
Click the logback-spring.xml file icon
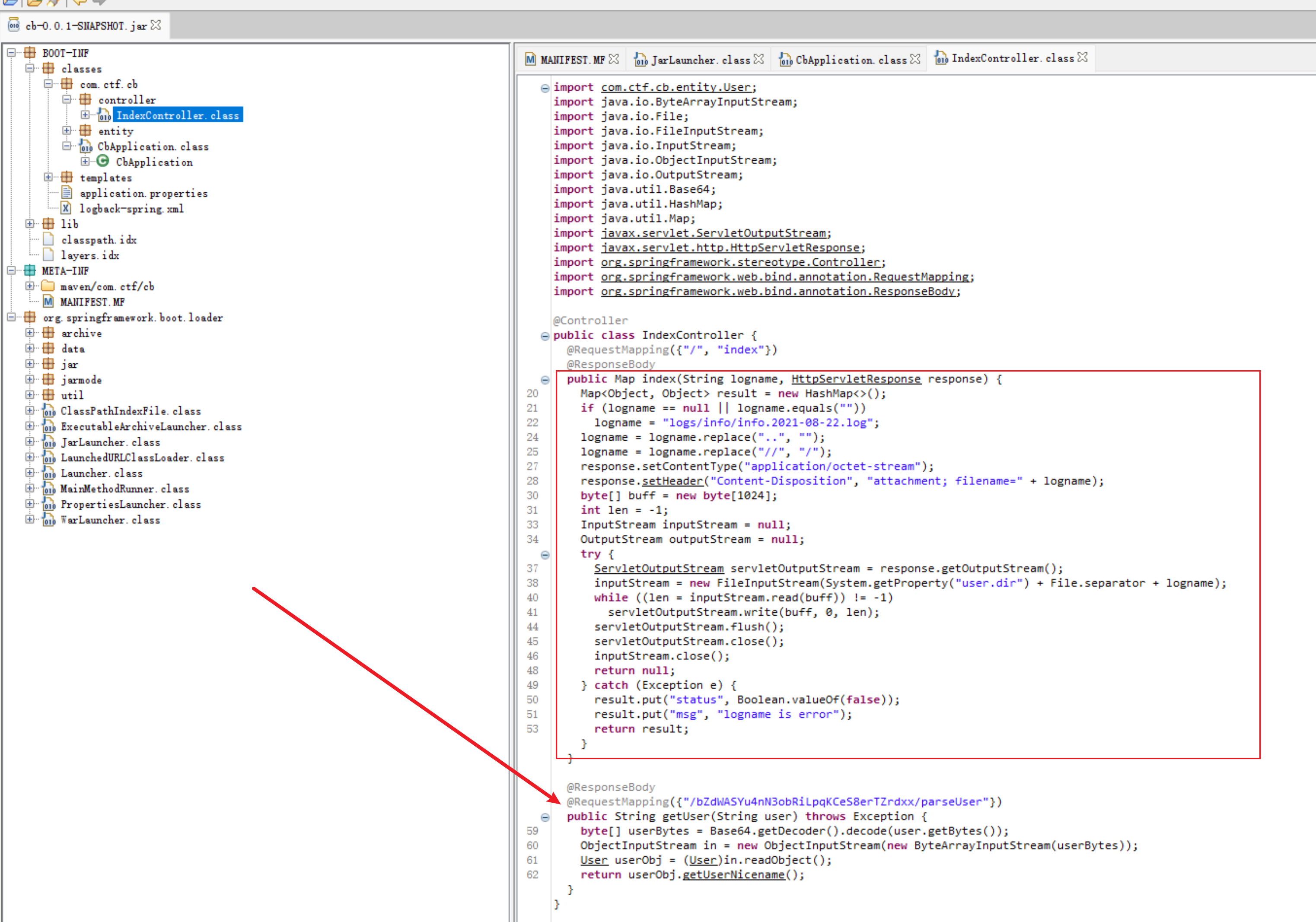67,209
